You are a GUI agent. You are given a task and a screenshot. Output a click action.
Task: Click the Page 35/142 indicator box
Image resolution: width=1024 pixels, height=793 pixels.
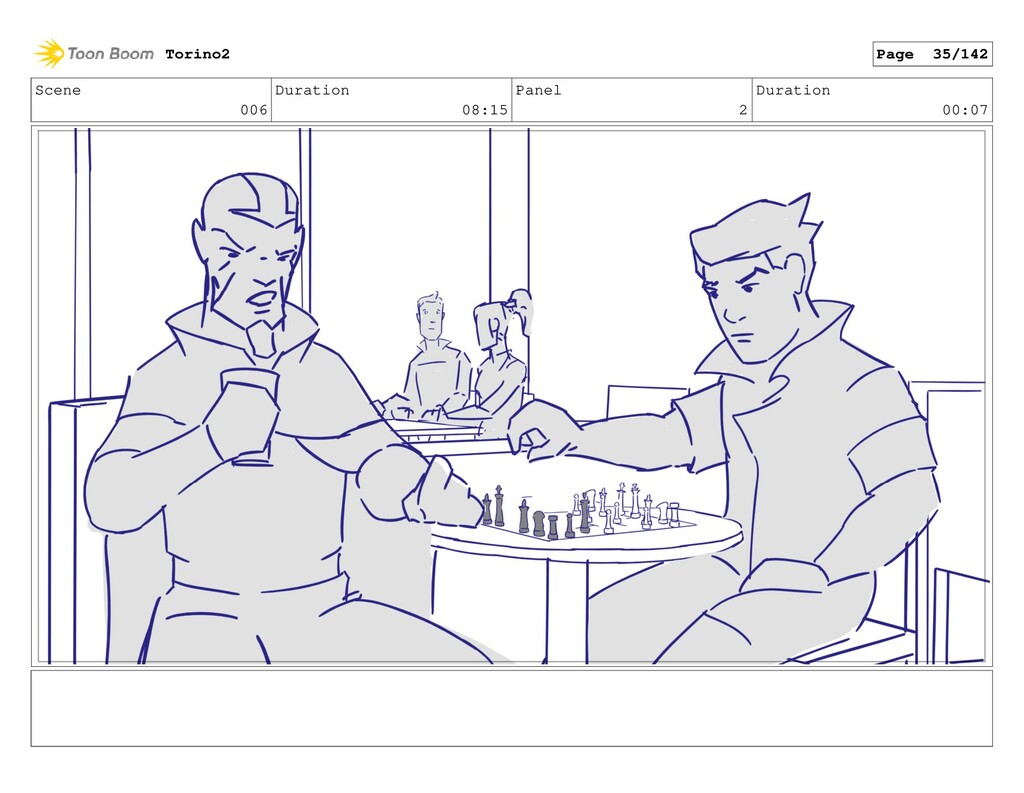point(932,54)
